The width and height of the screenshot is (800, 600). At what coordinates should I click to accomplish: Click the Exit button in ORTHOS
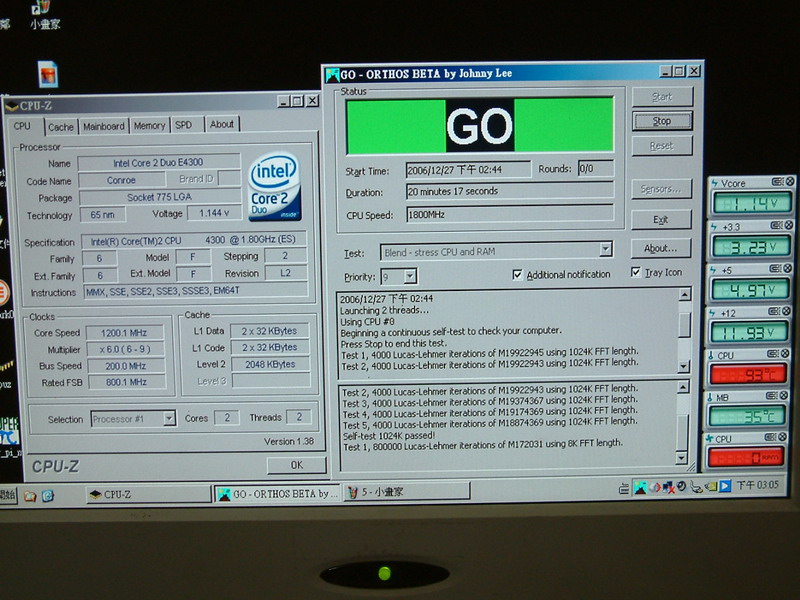(661, 219)
